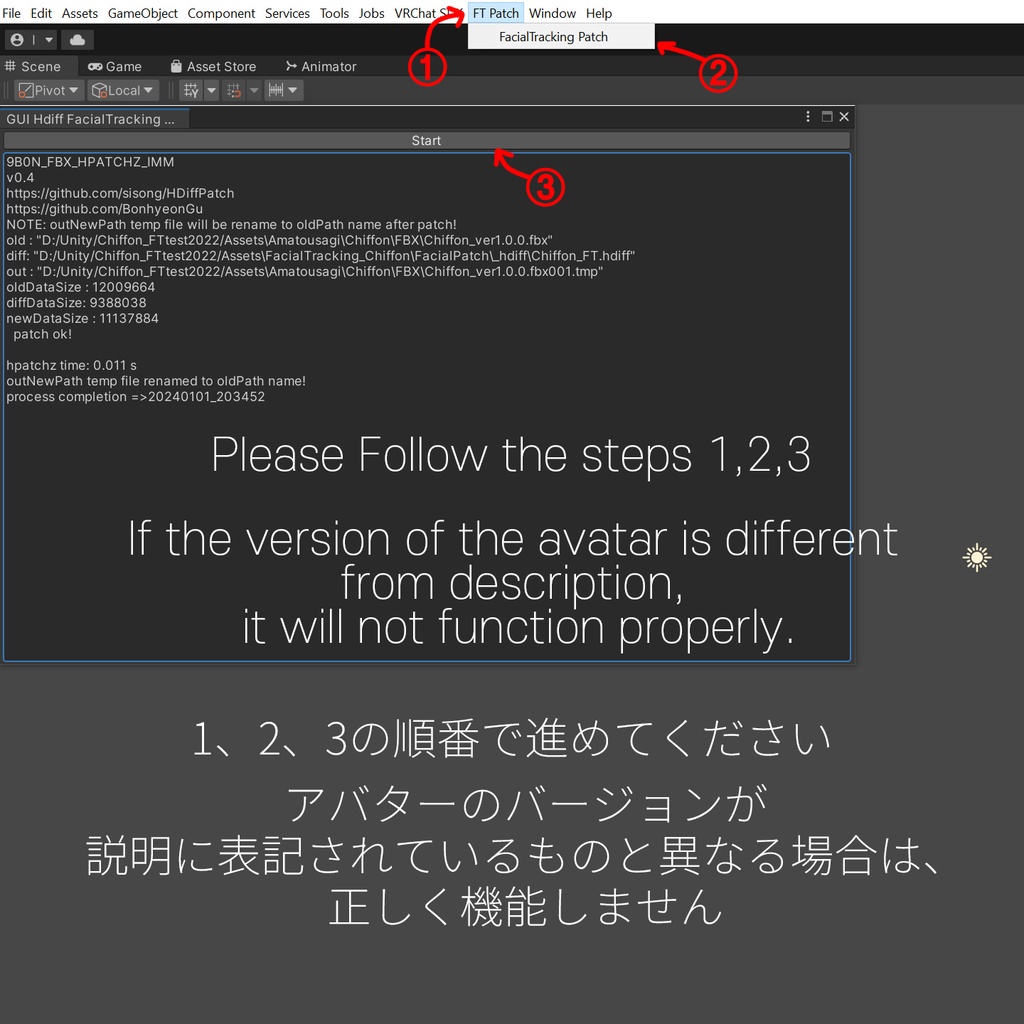Open the Pivot mode dropdown arrow
Image resolution: width=1024 pixels, height=1024 pixels.
point(74,90)
